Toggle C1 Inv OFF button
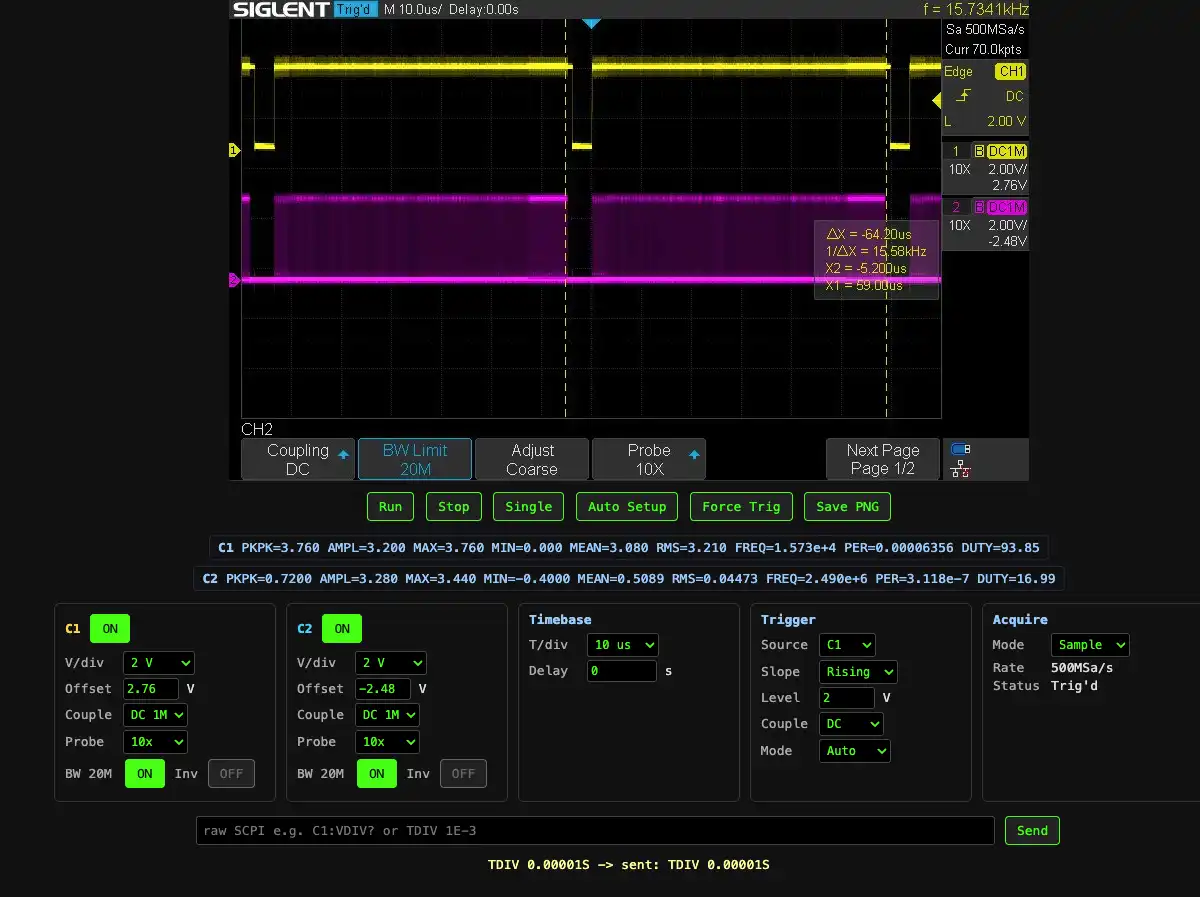The width and height of the screenshot is (1200, 897). click(x=231, y=773)
